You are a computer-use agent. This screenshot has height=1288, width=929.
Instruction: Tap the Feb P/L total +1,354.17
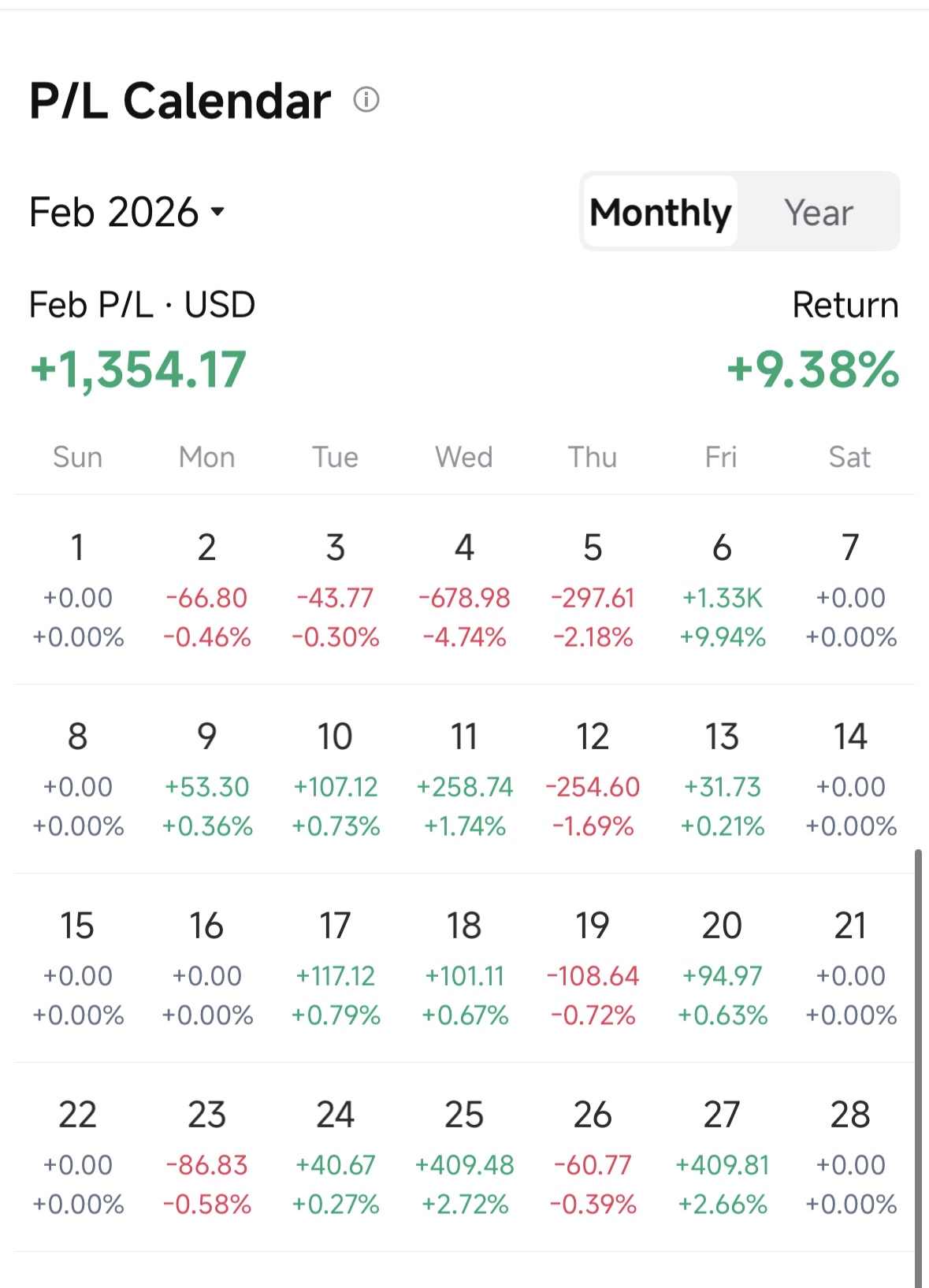coord(139,369)
